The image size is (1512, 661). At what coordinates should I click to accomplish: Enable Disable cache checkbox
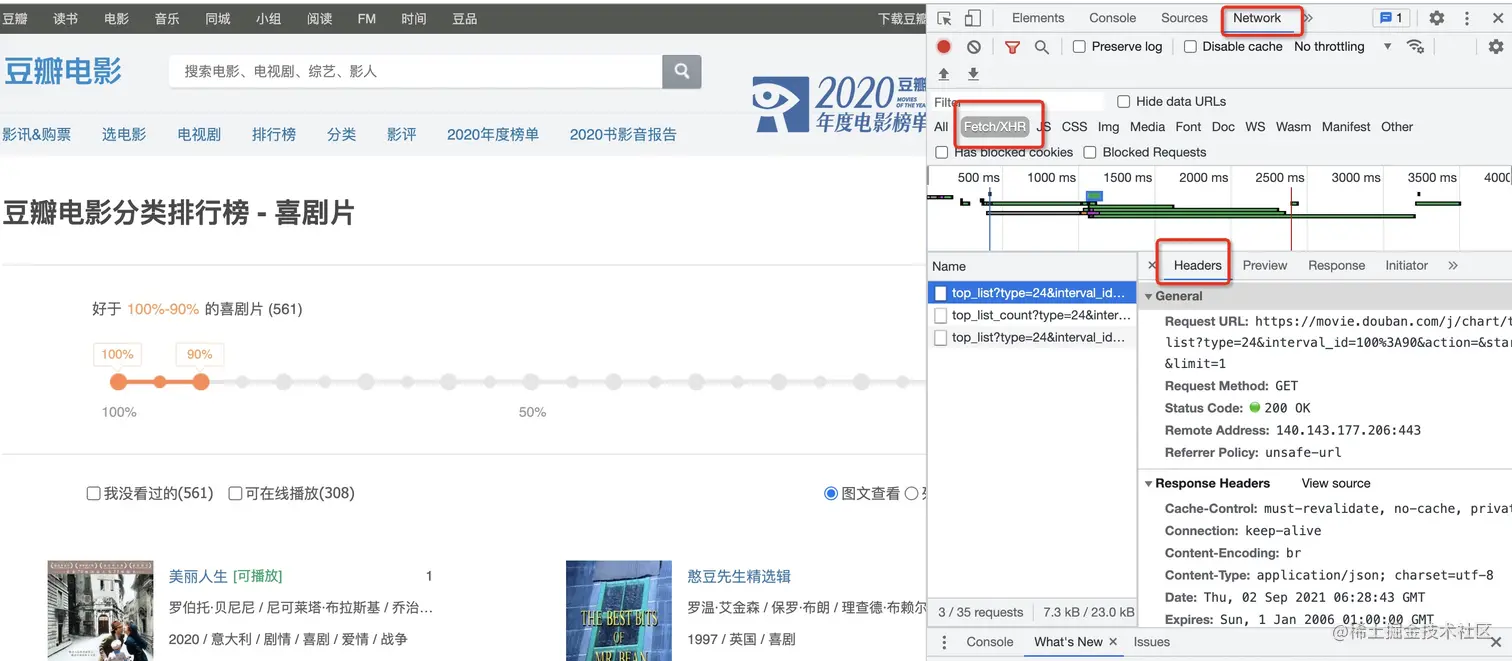tap(1190, 46)
